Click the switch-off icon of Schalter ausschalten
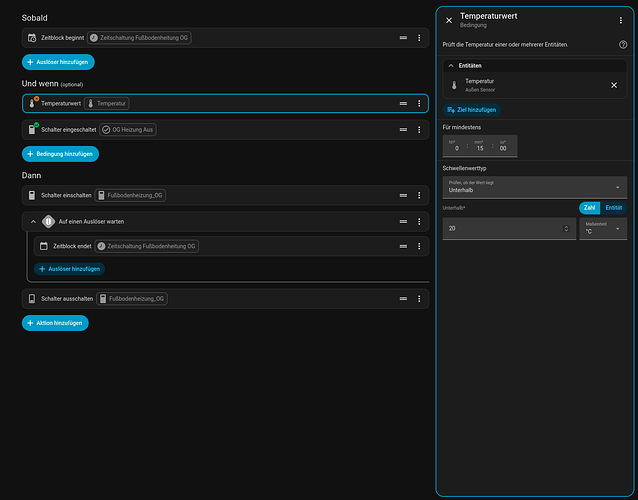Screen dimensions: 638x500 (x=32, y=299)
